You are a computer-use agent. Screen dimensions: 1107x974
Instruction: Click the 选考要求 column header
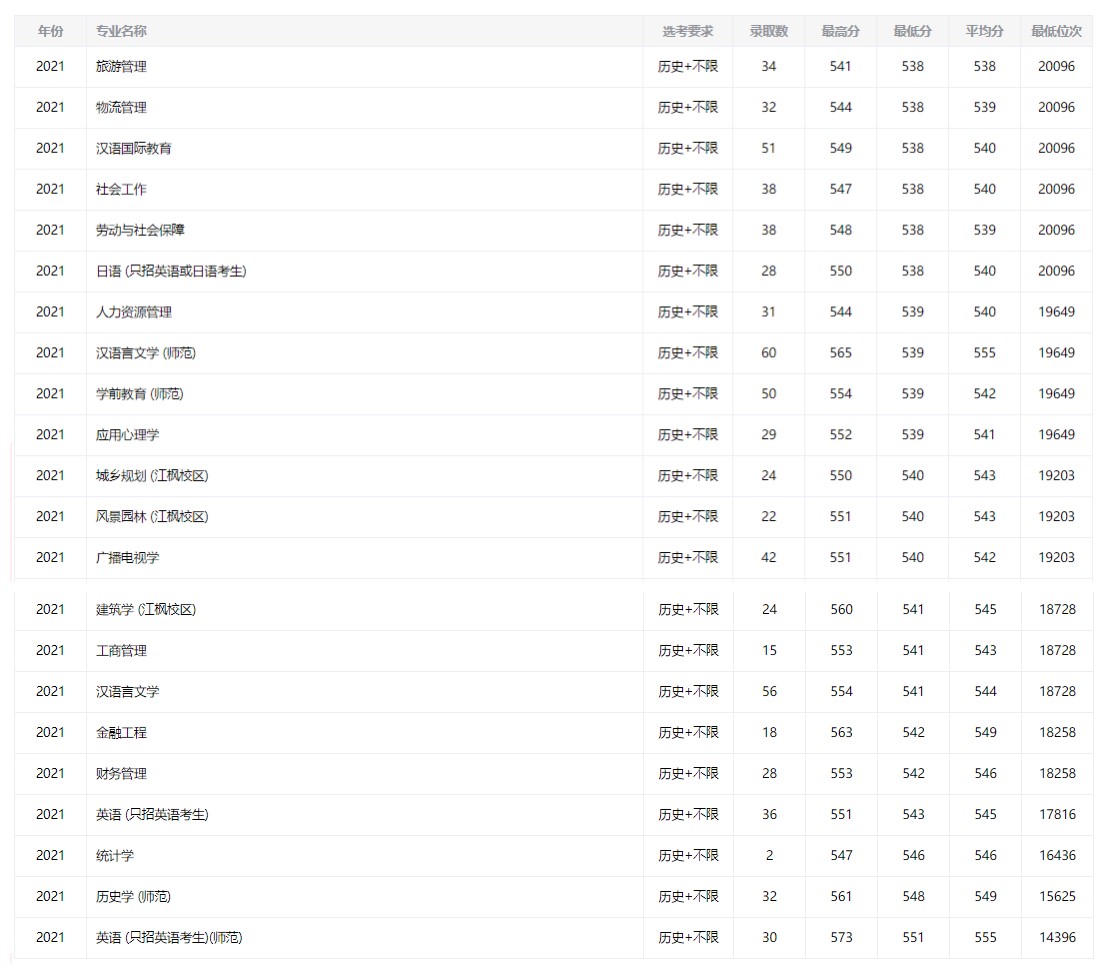(687, 31)
